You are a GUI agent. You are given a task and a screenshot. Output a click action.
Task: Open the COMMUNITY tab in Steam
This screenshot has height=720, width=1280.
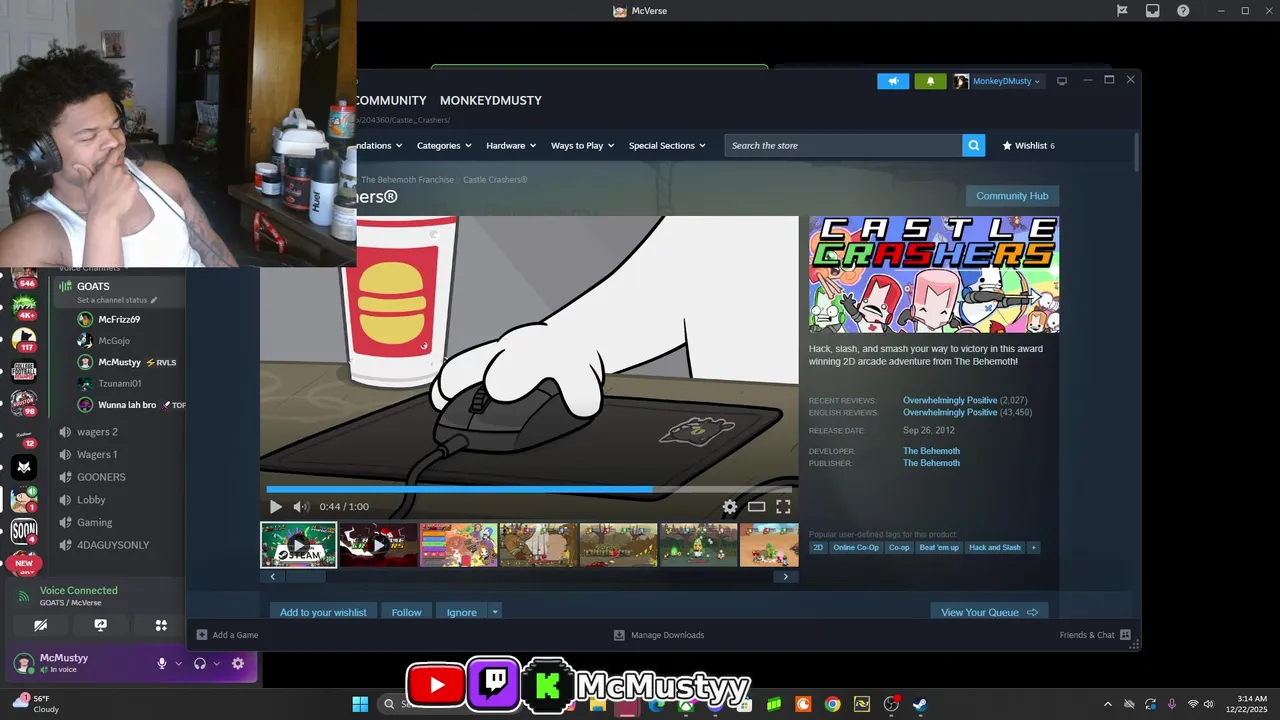click(390, 100)
